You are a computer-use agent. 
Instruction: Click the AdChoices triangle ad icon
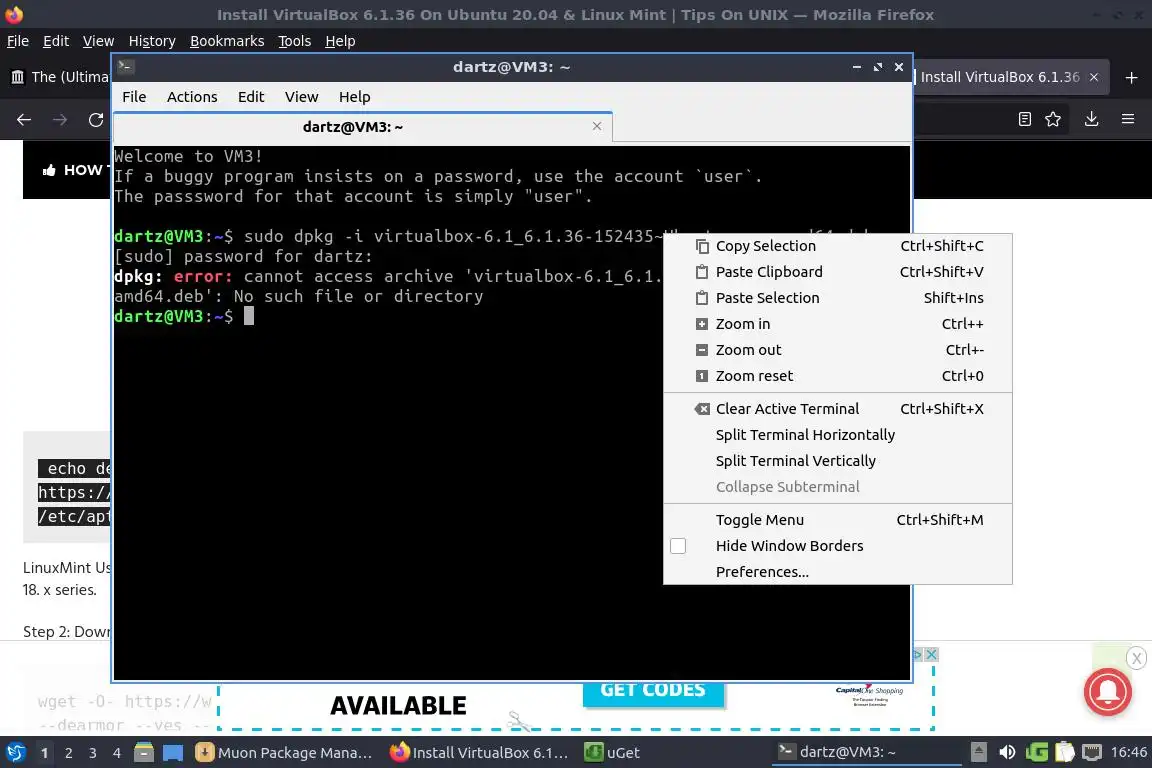917,654
